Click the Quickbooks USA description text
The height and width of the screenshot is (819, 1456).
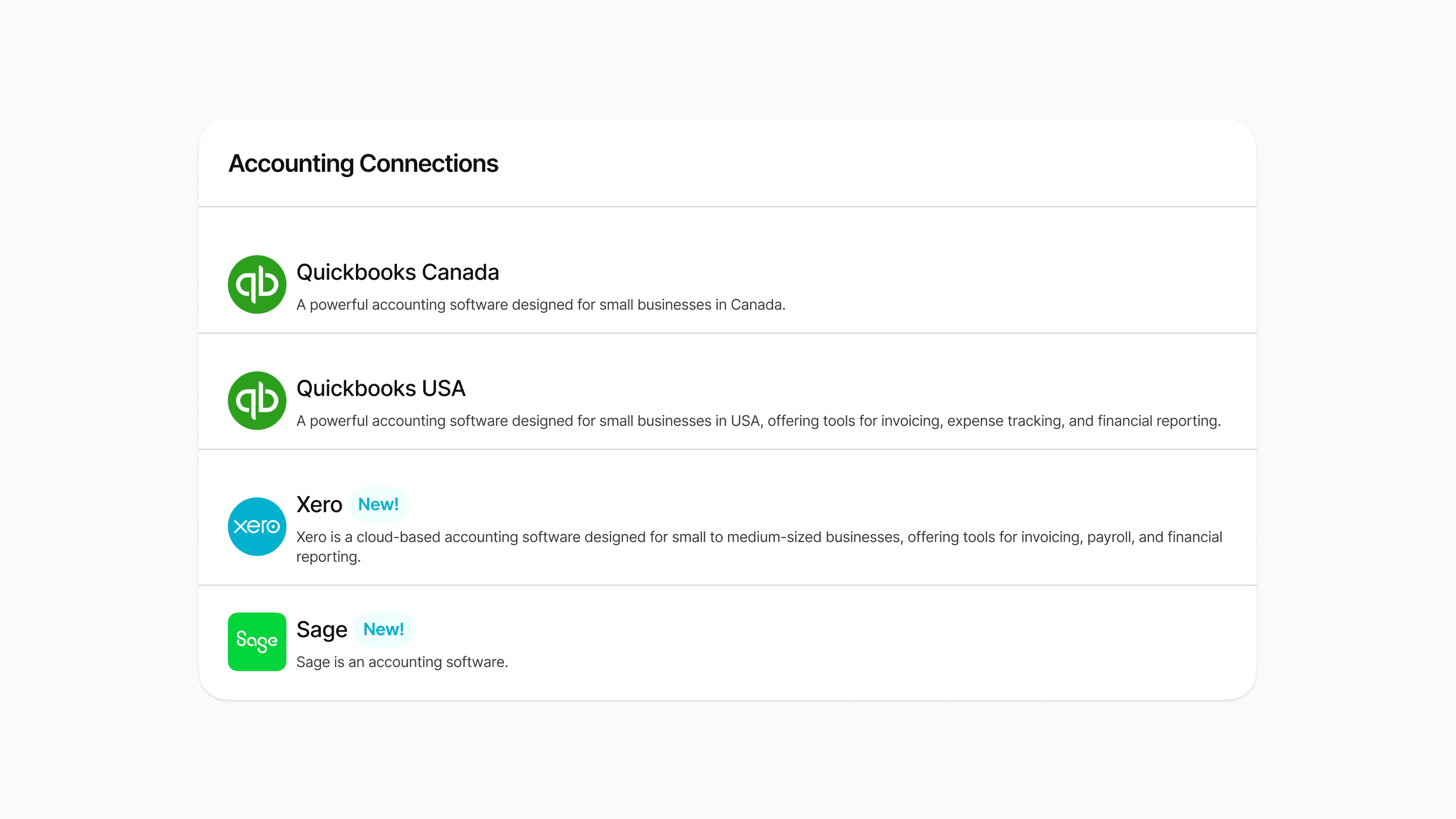click(x=758, y=421)
